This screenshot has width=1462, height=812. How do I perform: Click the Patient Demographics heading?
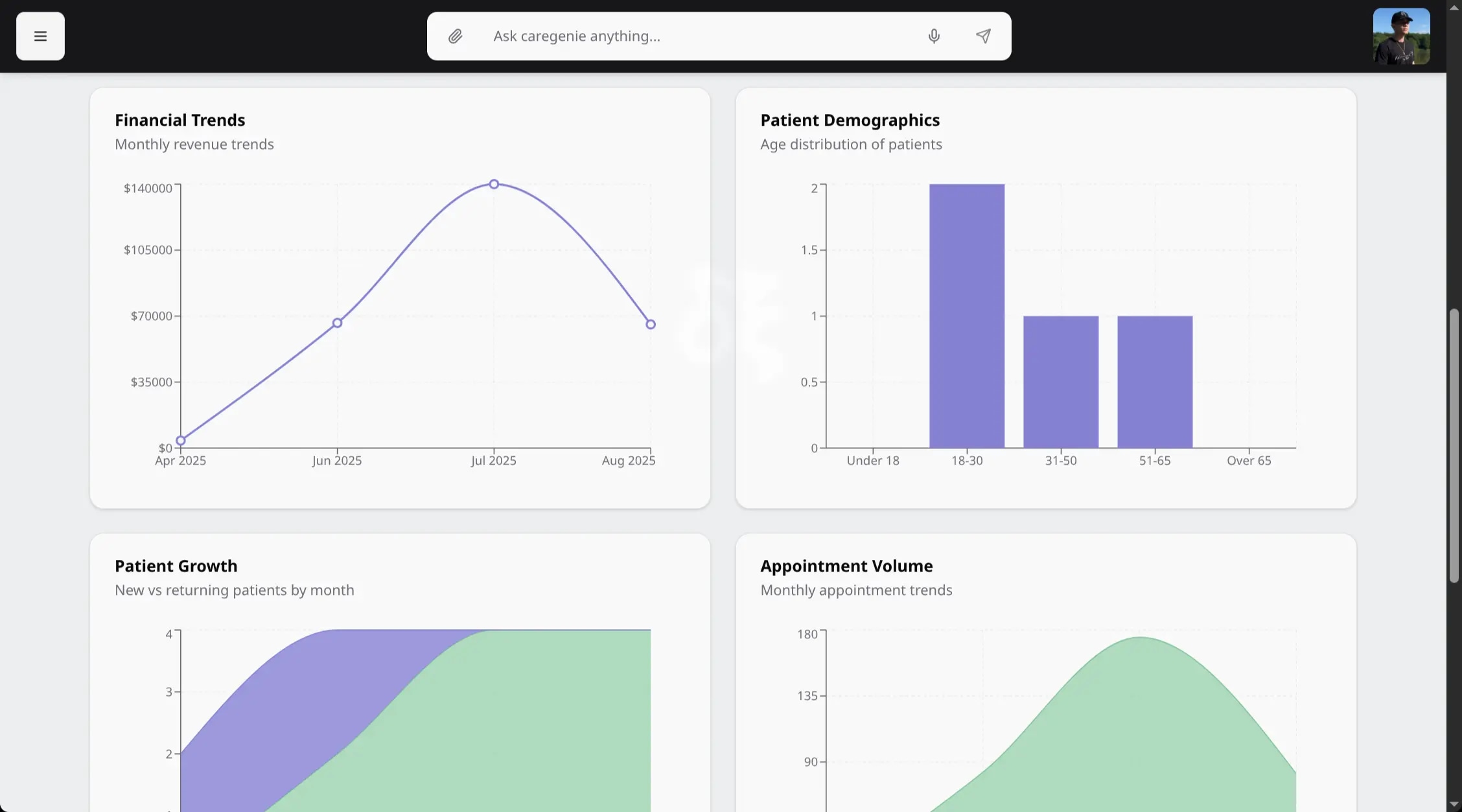(850, 121)
